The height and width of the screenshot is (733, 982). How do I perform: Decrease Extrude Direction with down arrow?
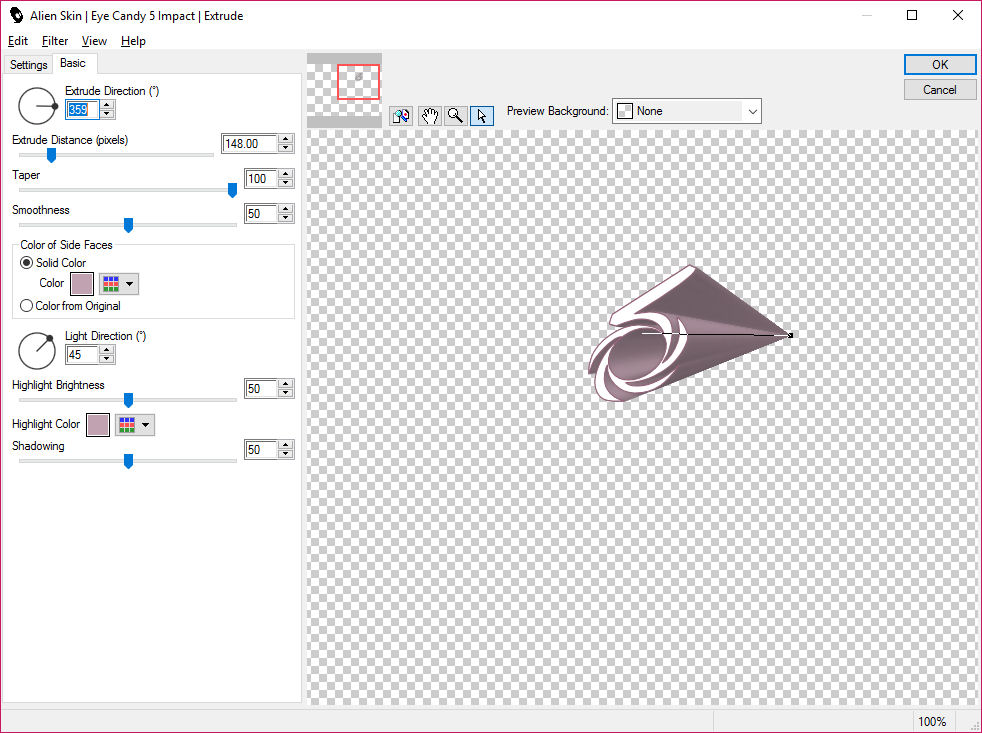tap(108, 114)
